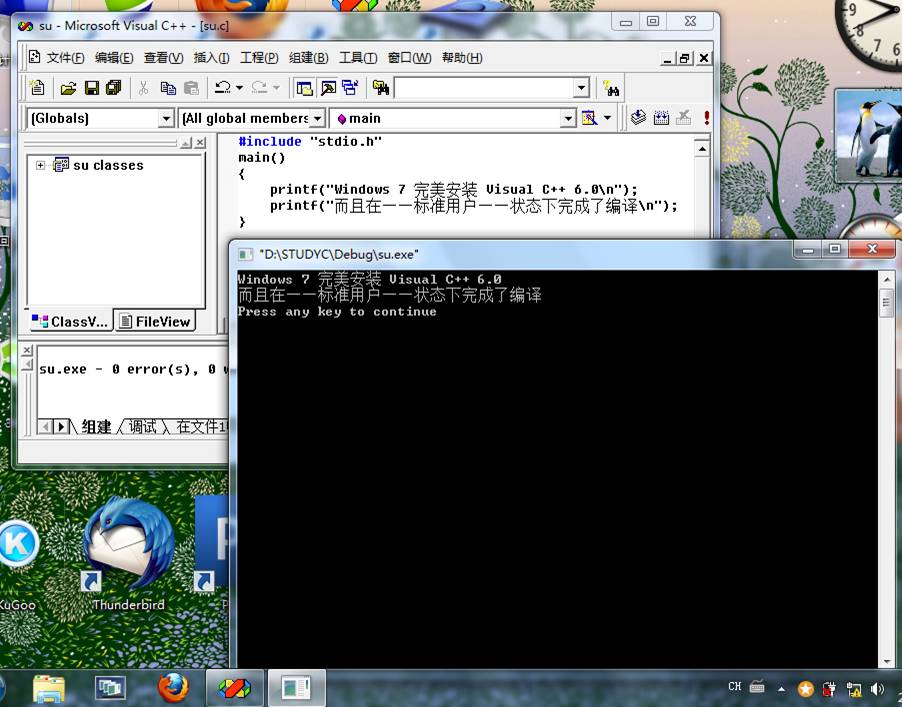
Task: Toggle the Output window icon
Action: click(x=328, y=88)
